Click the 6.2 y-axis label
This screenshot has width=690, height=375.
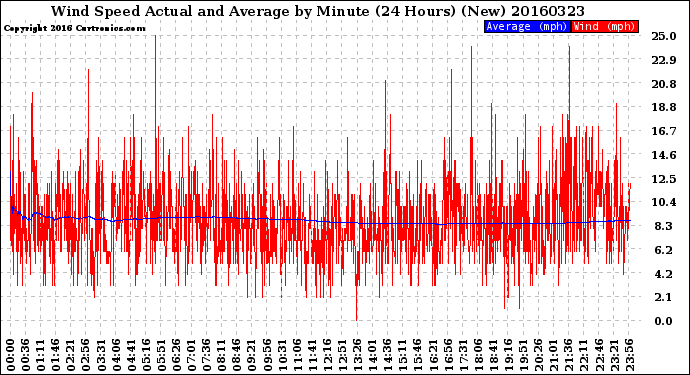click(664, 250)
